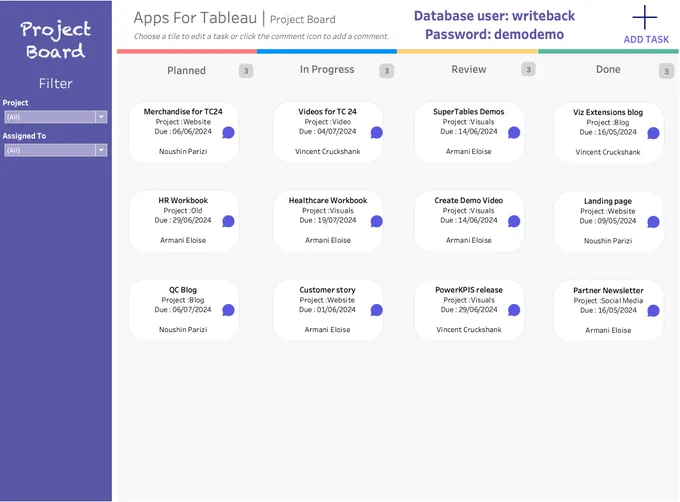680x502 pixels.
Task: Click the Review column count badge
Action: 528,69
